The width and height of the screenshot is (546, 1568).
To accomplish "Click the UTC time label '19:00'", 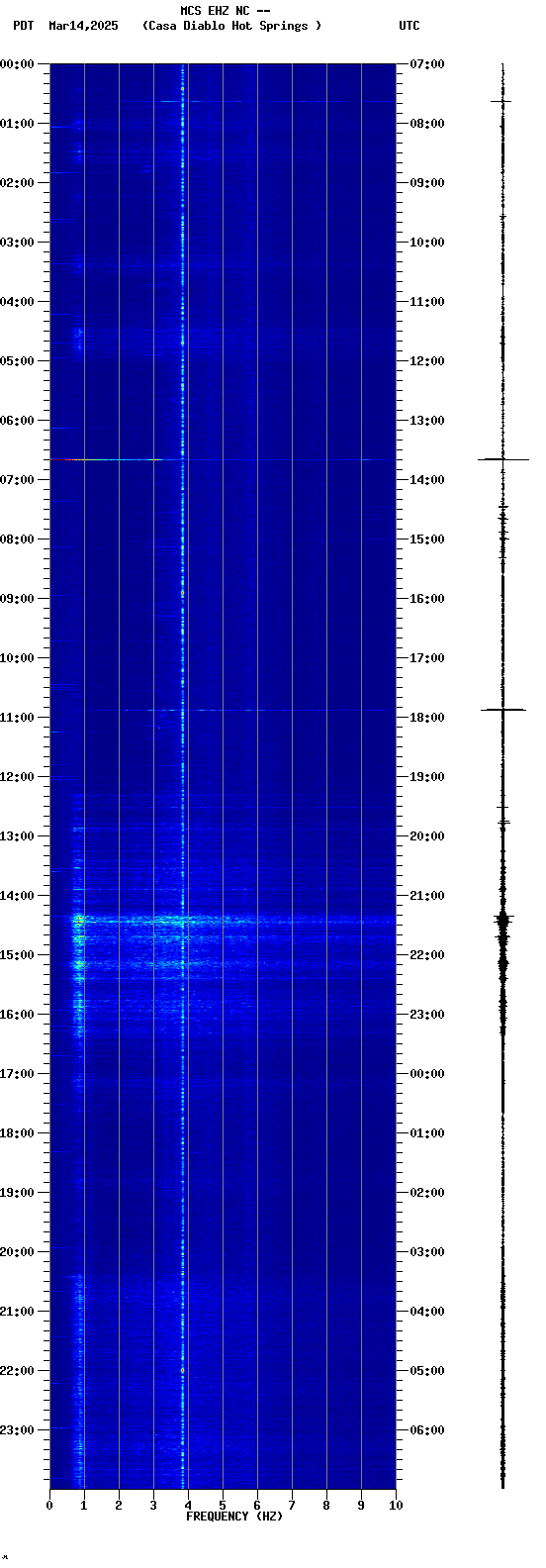I will pyautogui.click(x=427, y=777).
